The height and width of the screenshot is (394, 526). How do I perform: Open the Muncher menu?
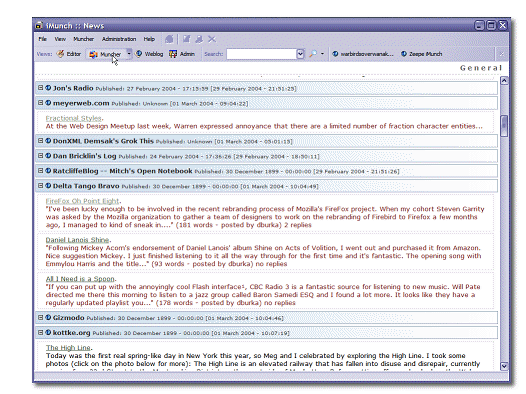(84, 39)
